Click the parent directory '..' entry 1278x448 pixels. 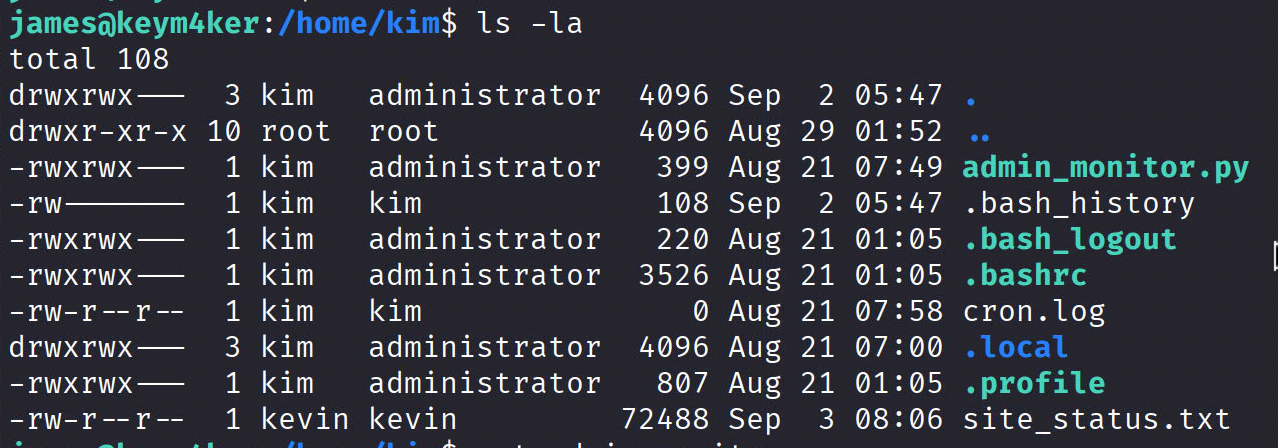pos(979,131)
